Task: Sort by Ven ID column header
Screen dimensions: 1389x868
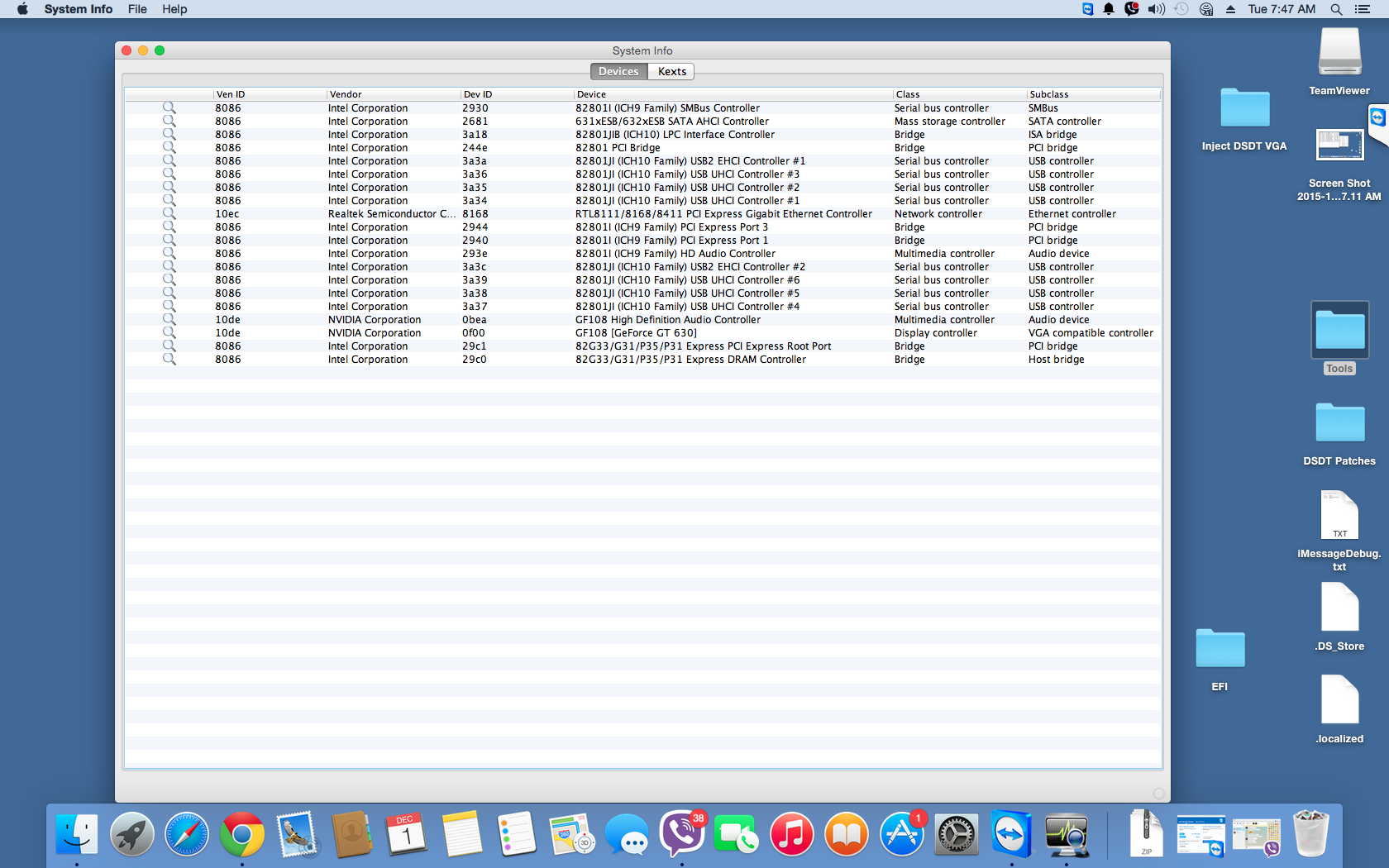Action: click(270, 94)
